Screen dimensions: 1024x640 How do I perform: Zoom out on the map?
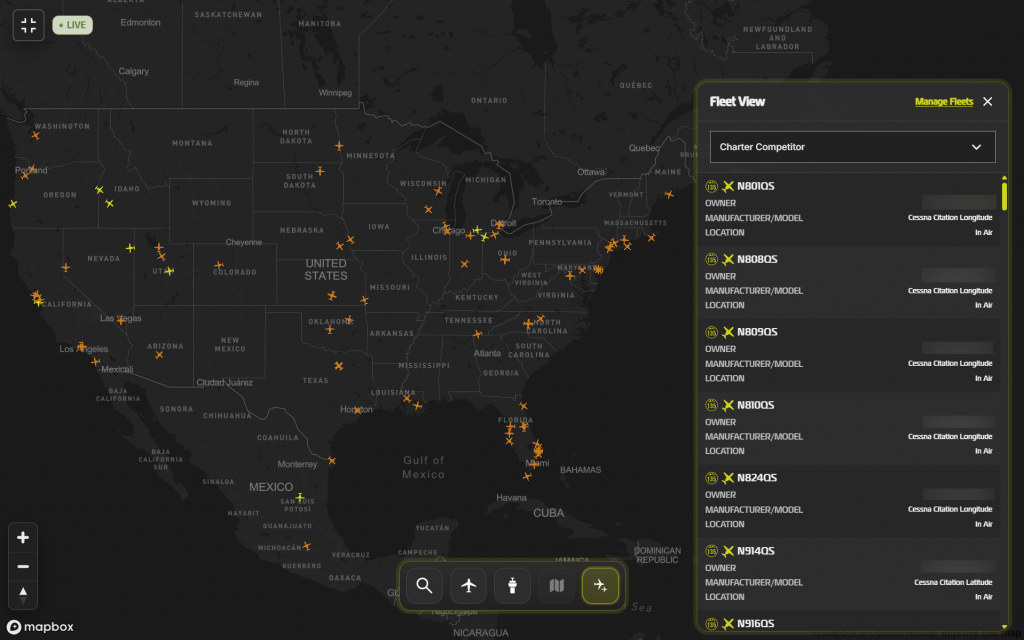point(23,566)
